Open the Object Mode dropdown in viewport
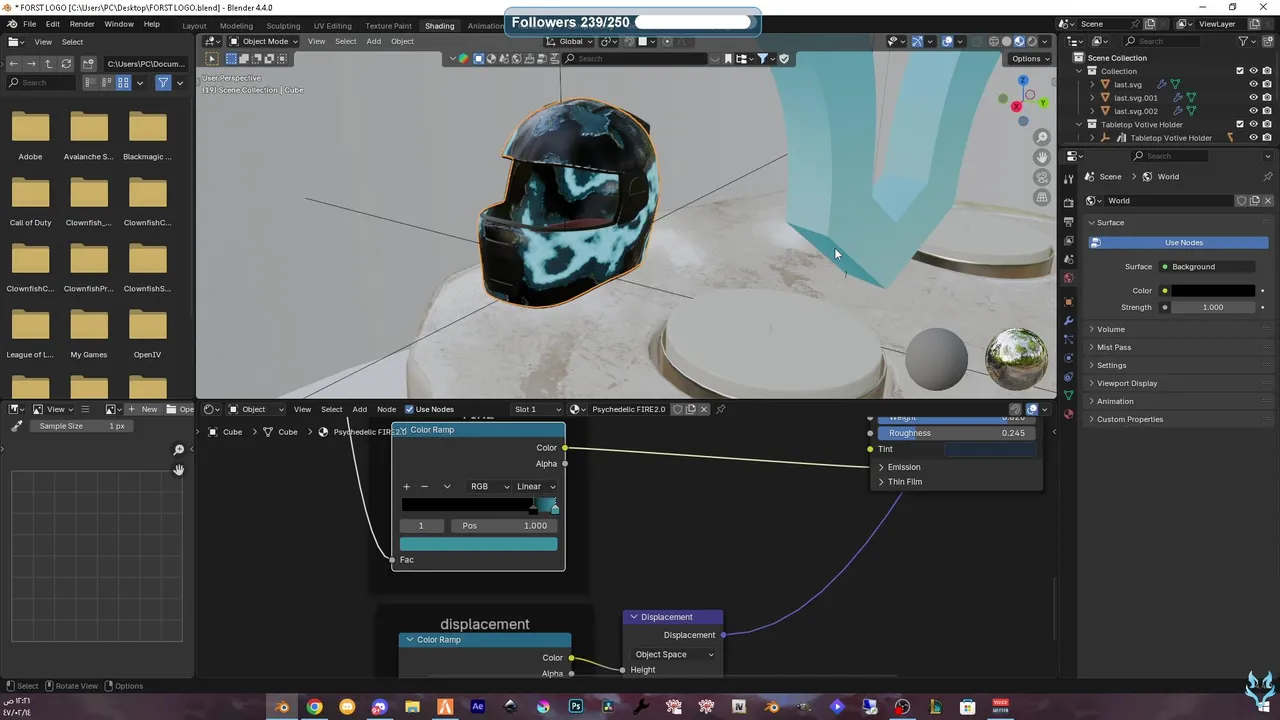The height and width of the screenshot is (720, 1280). pyautogui.click(x=263, y=41)
